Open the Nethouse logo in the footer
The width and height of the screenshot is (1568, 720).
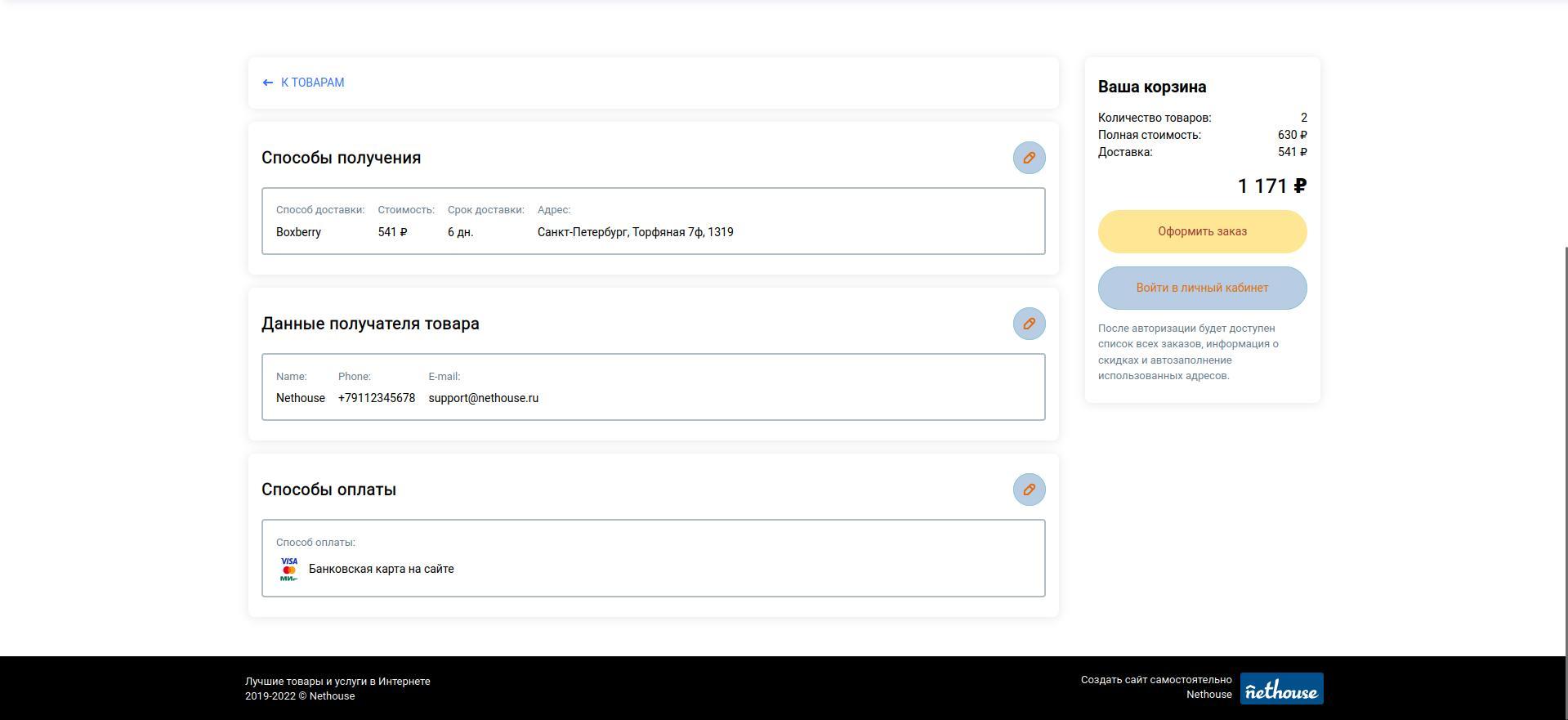click(1281, 688)
